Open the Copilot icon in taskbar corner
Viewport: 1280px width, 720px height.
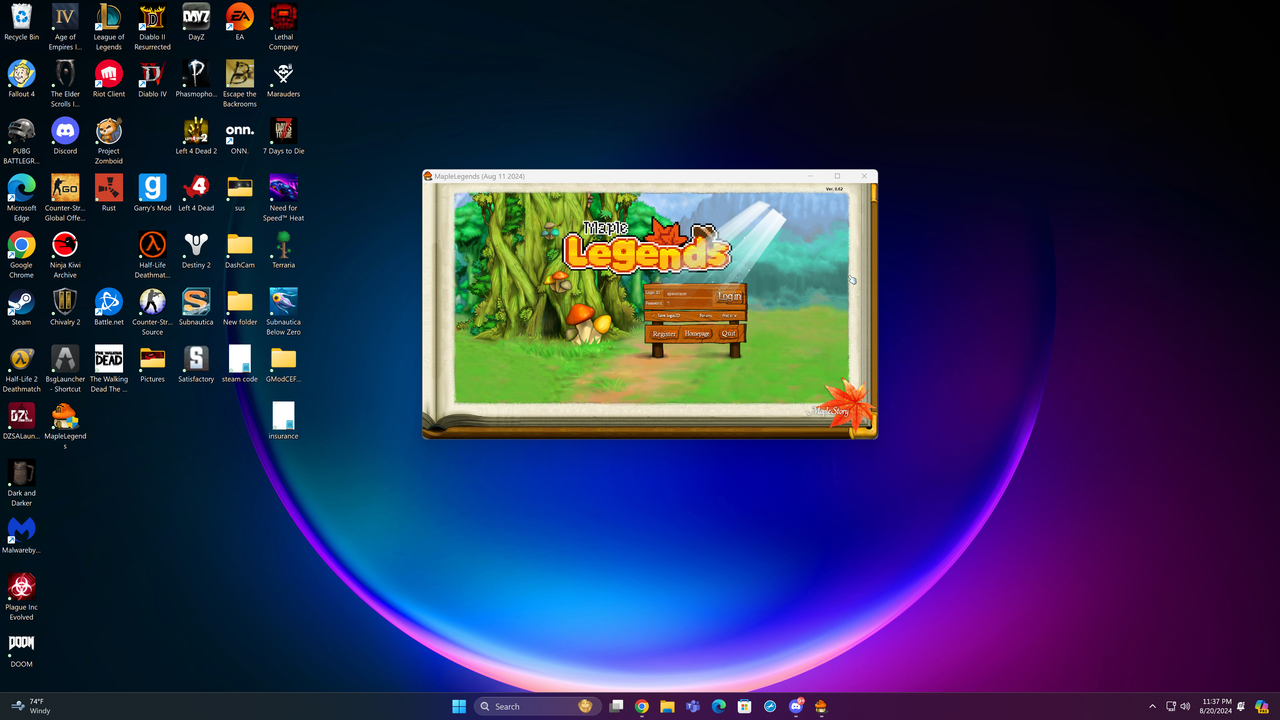click(x=1264, y=706)
